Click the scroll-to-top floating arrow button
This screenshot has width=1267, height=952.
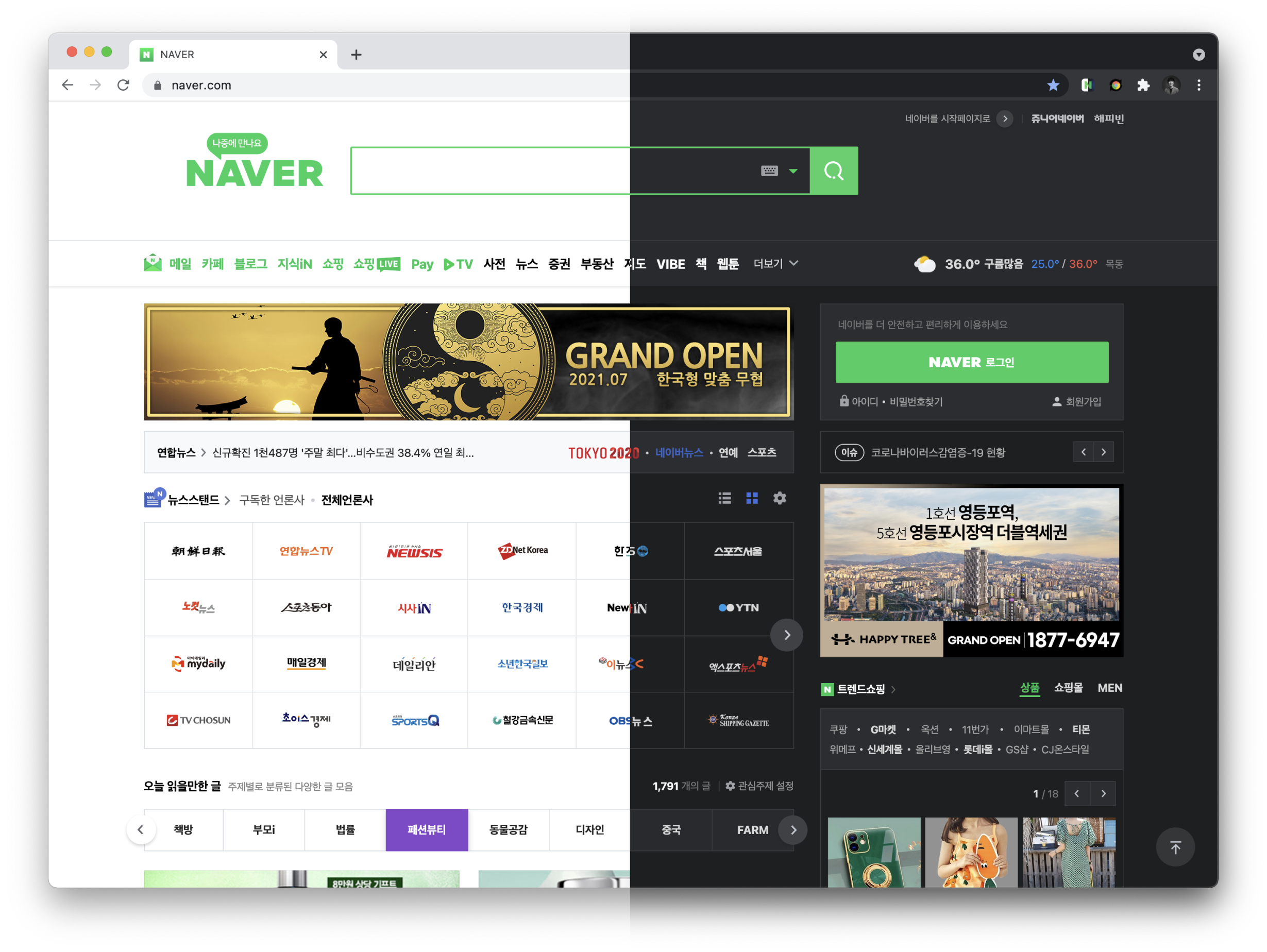[1175, 847]
